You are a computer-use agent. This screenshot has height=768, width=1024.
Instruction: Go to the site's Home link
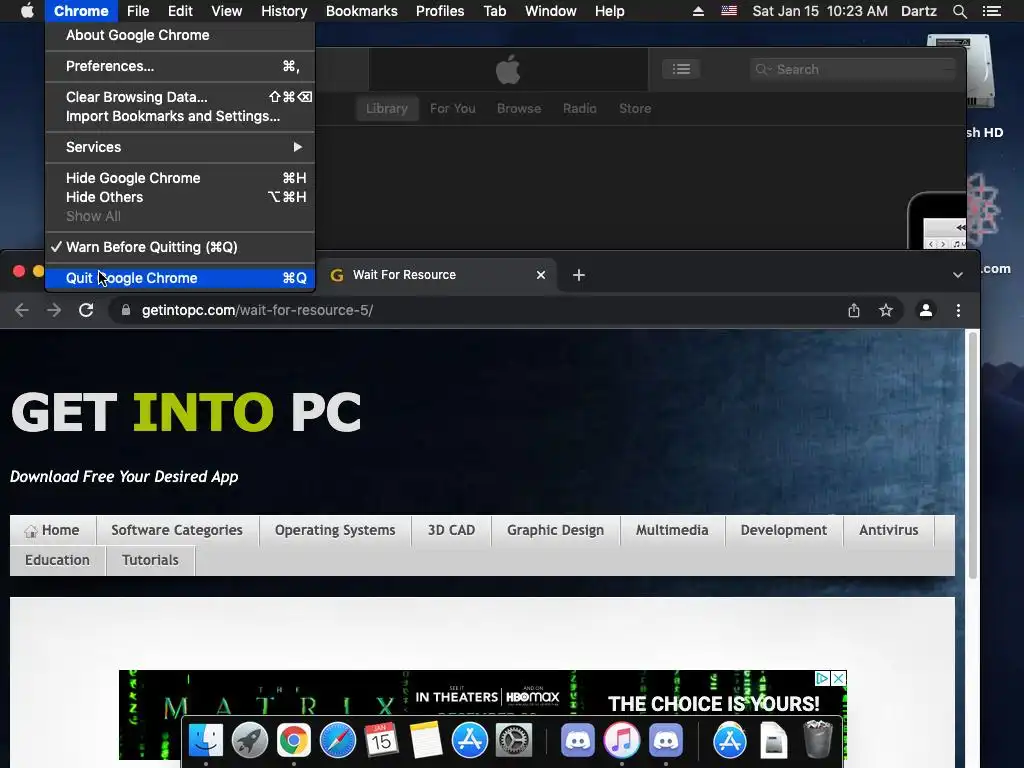tap(52, 530)
